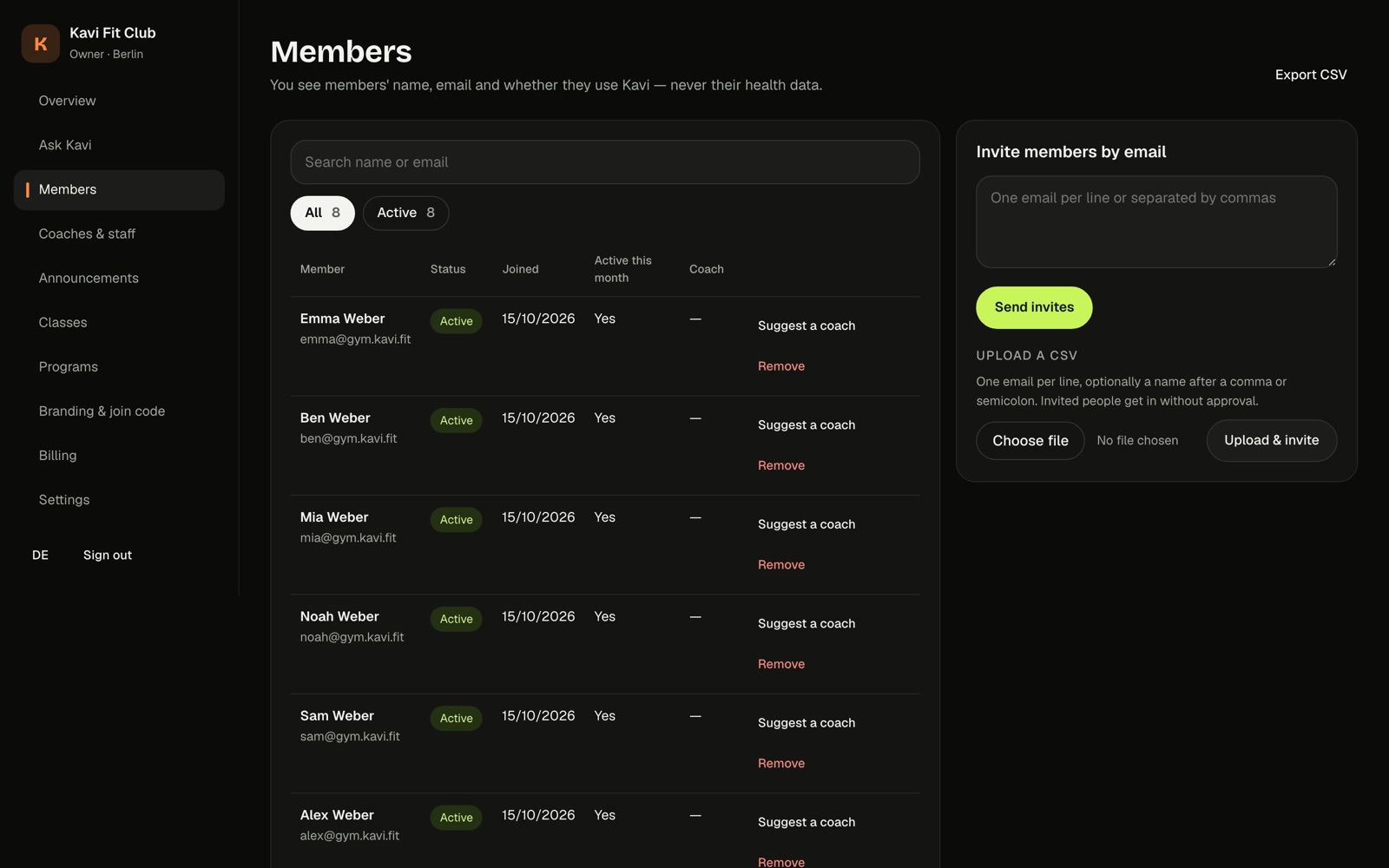The height and width of the screenshot is (868, 1389).
Task: Remove Ben Weber from members
Action: click(781, 465)
